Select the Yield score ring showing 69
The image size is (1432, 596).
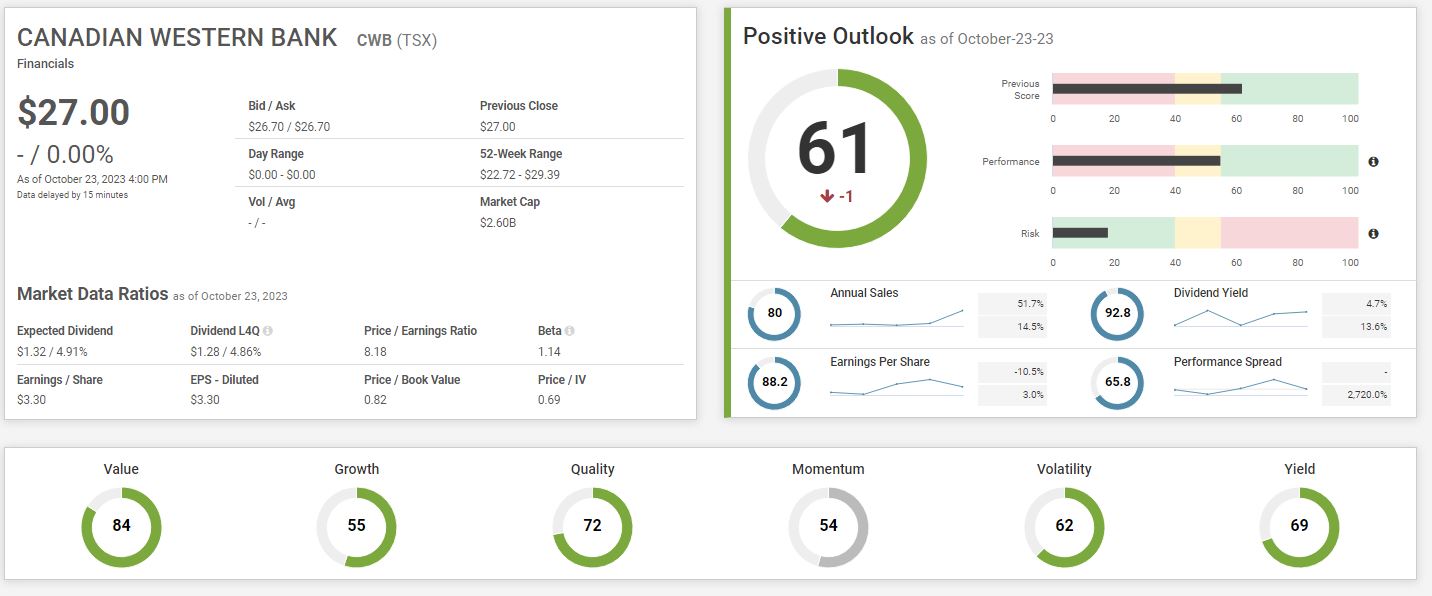click(x=1299, y=526)
